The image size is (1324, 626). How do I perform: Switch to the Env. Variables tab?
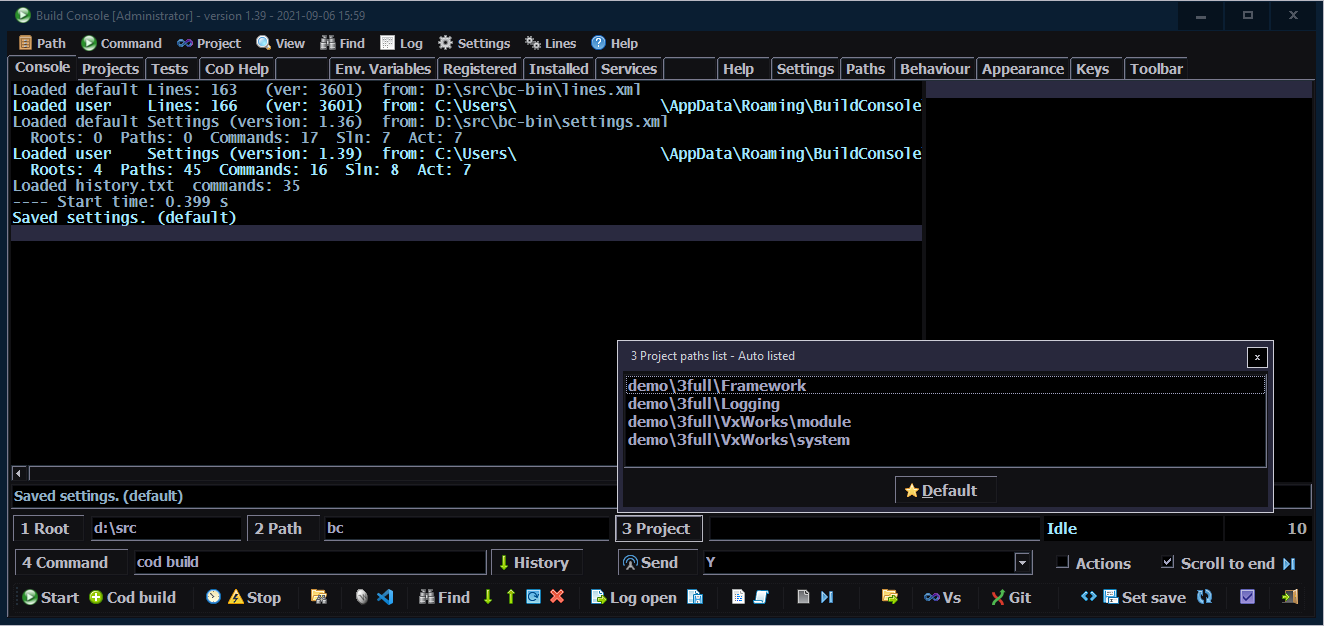pos(383,69)
